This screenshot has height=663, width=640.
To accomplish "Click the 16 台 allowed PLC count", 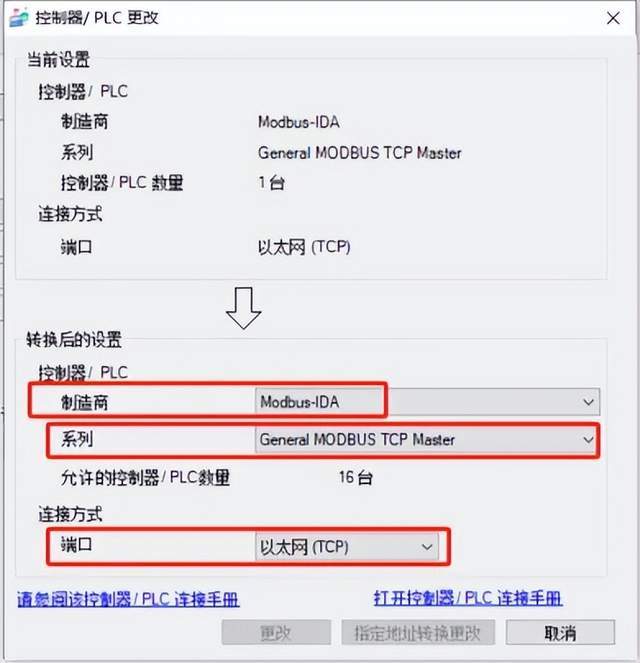I will point(356,478).
